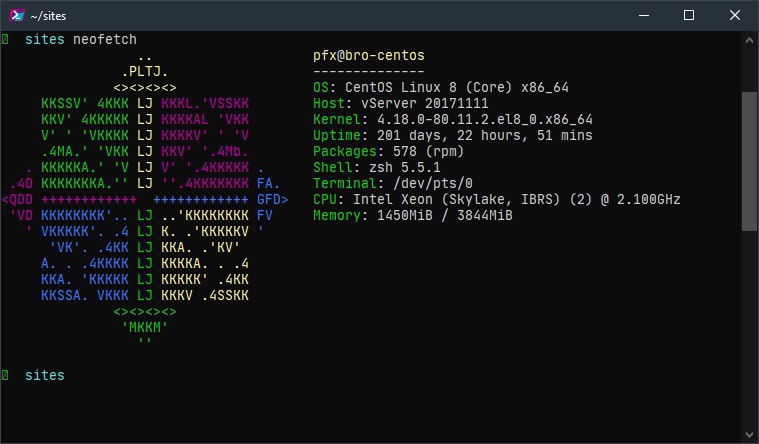The image size is (759, 444).
Task: Click the 'GFD>' ASCII art text
Action: coord(273,199)
